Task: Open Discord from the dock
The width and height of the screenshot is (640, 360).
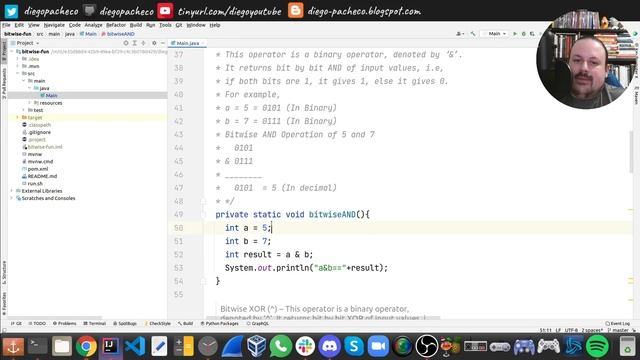Action: point(329,347)
